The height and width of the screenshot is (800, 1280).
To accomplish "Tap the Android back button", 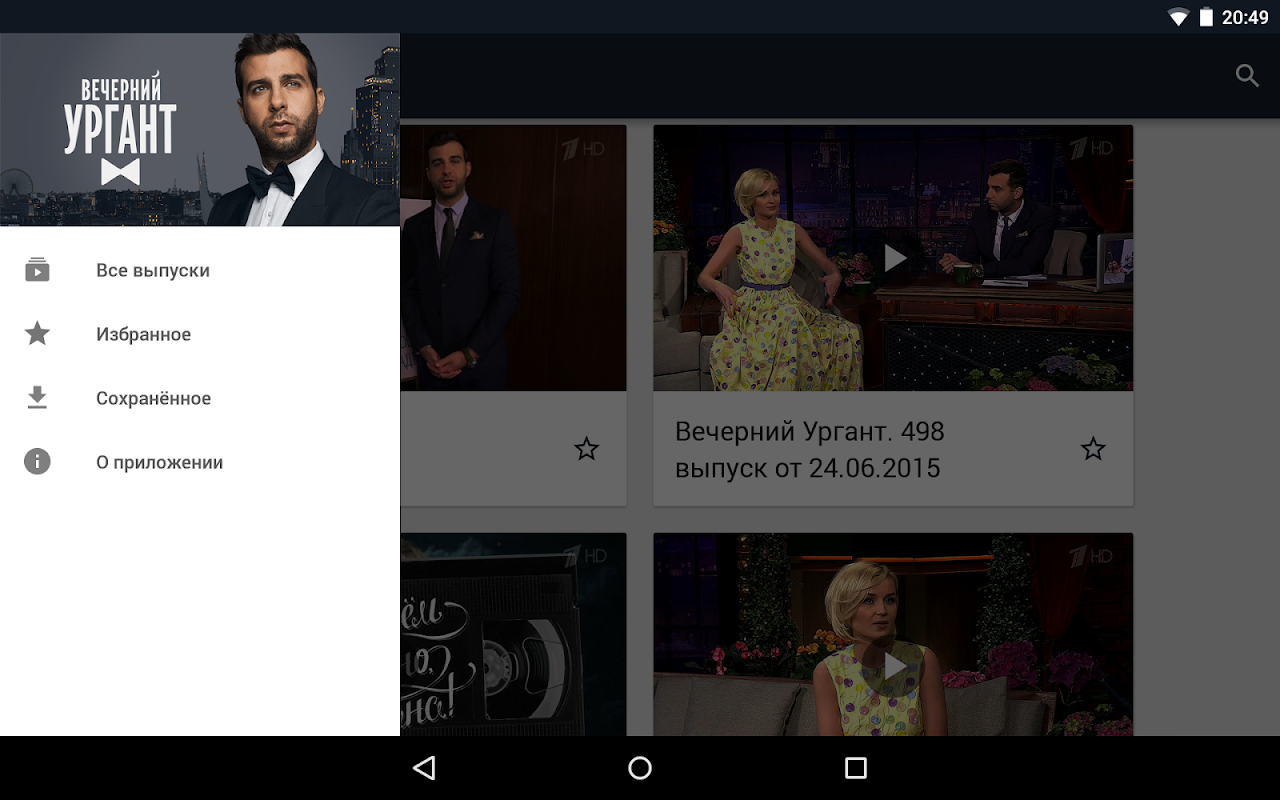I will point(424,768).
